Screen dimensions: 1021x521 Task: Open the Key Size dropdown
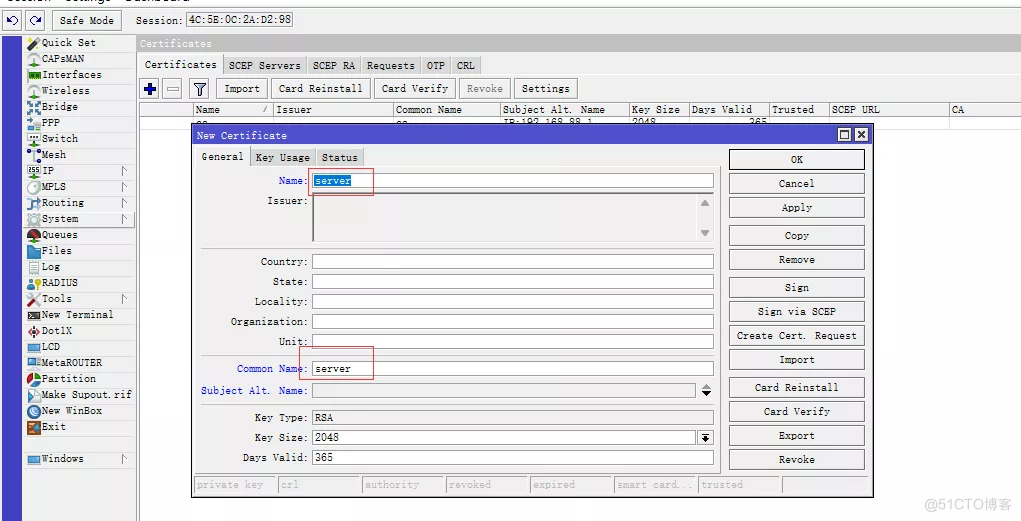click(x=705, y=438)
